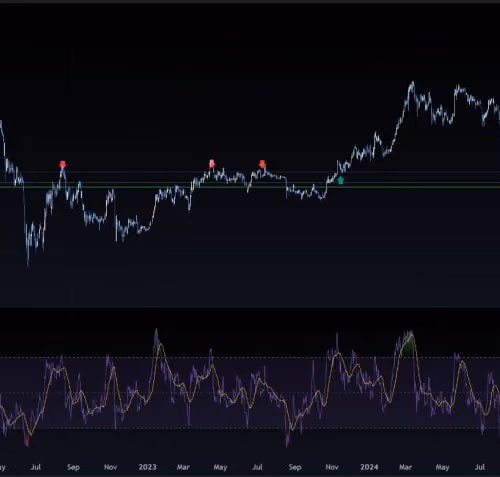This screenshot has height=477, width=500.
Task: Click the May label between Mar and Jul 2023
Action: coord(220,467)
